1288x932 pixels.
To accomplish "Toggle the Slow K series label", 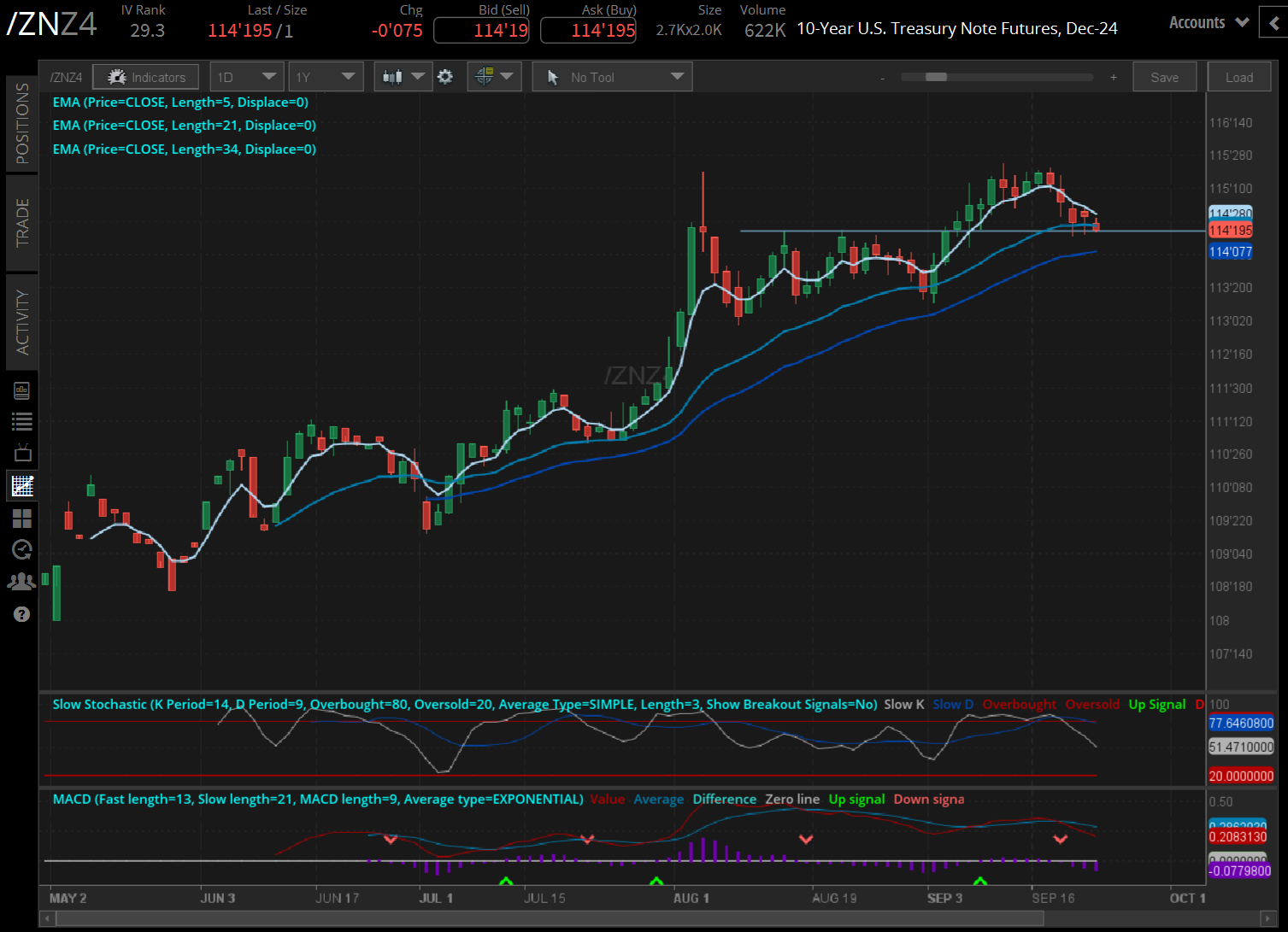I will [903, 704].
